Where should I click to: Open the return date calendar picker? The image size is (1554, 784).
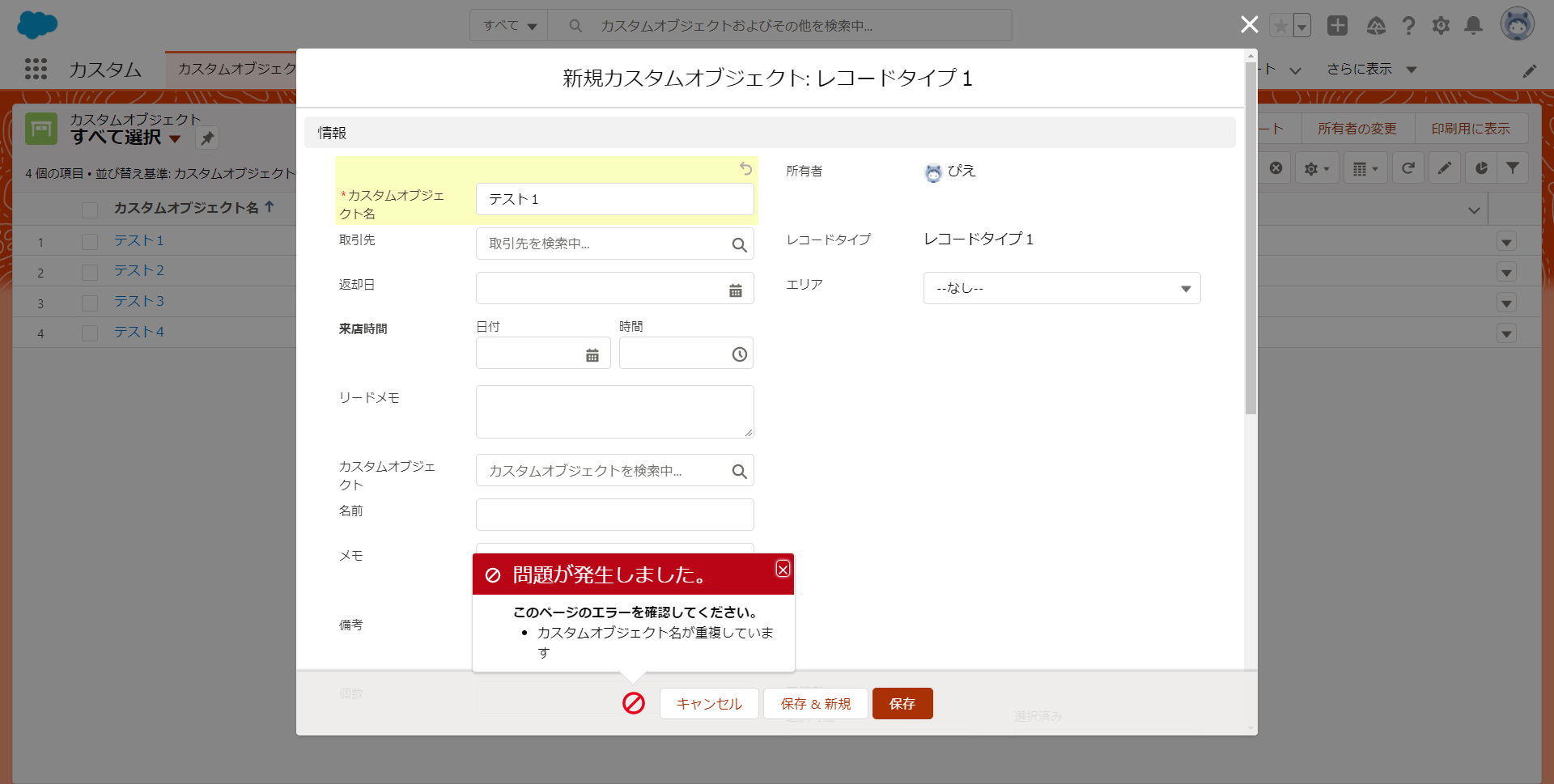coord(735,290)
